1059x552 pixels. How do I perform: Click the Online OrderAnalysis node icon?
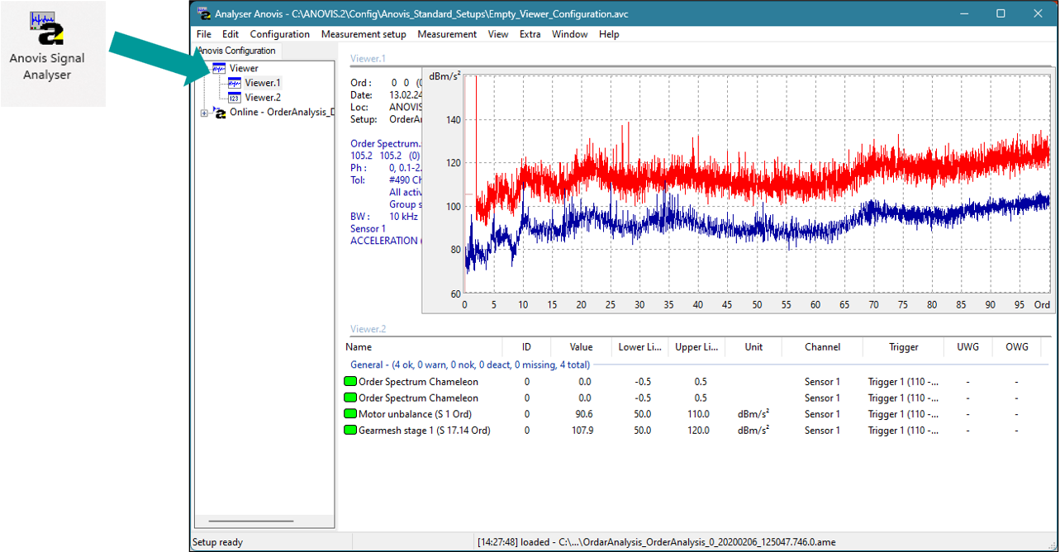point(219,112)
